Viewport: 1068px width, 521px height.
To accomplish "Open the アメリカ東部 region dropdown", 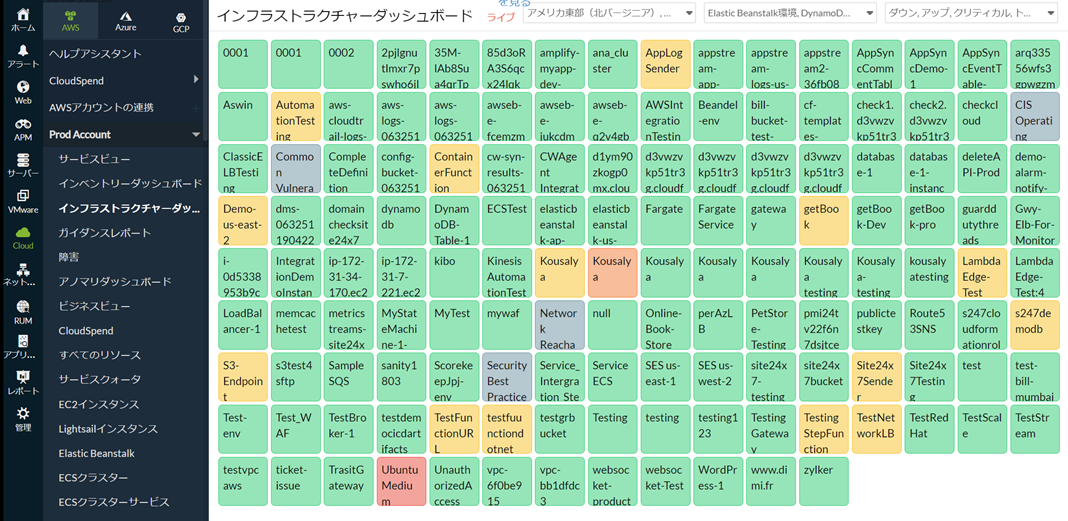I will click(610, 13).
